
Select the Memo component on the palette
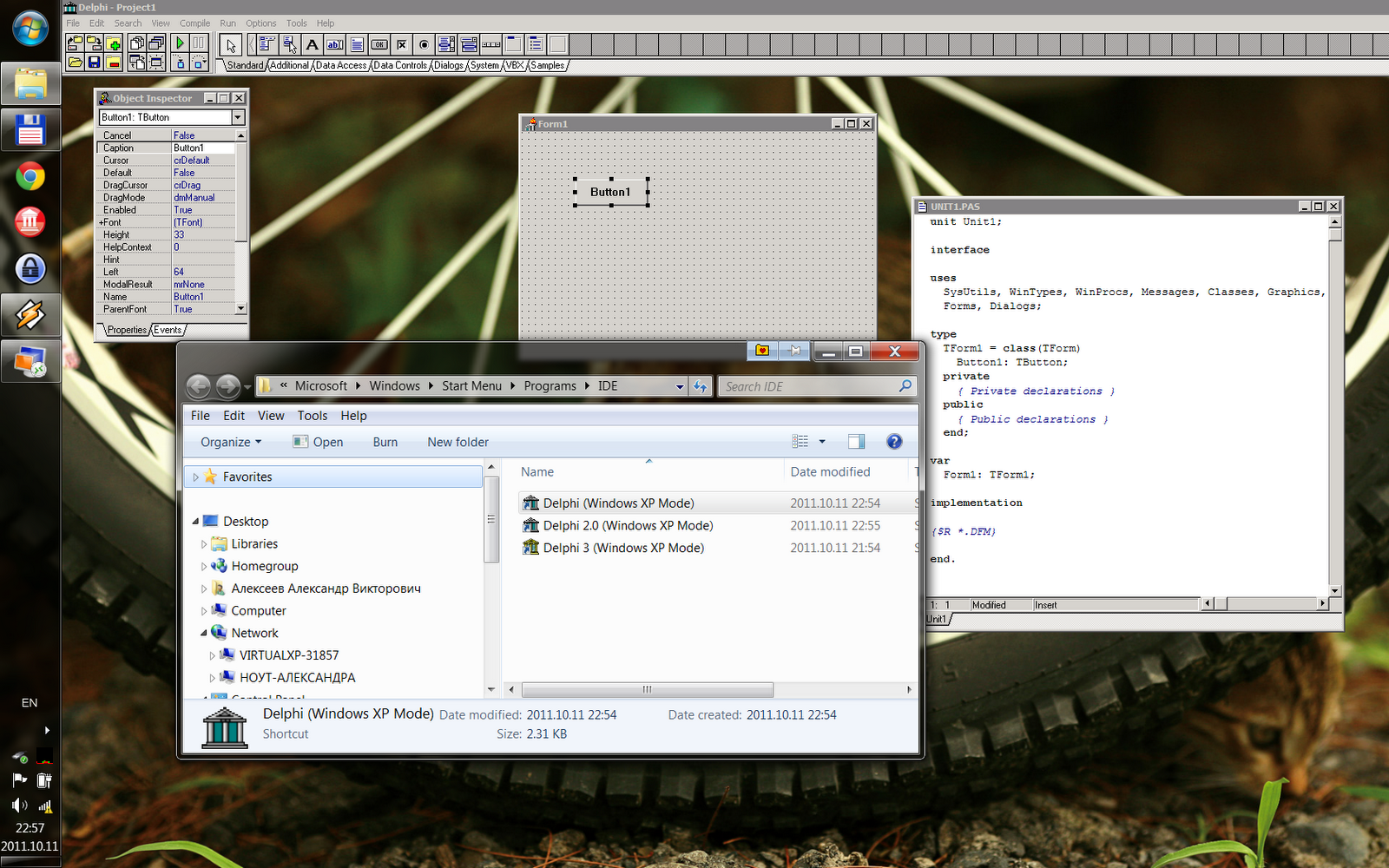(357, 44)
